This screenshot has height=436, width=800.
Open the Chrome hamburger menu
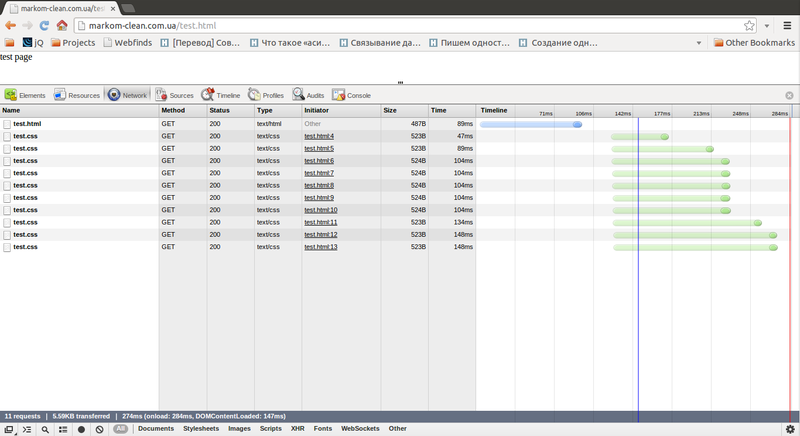[787, 25]
